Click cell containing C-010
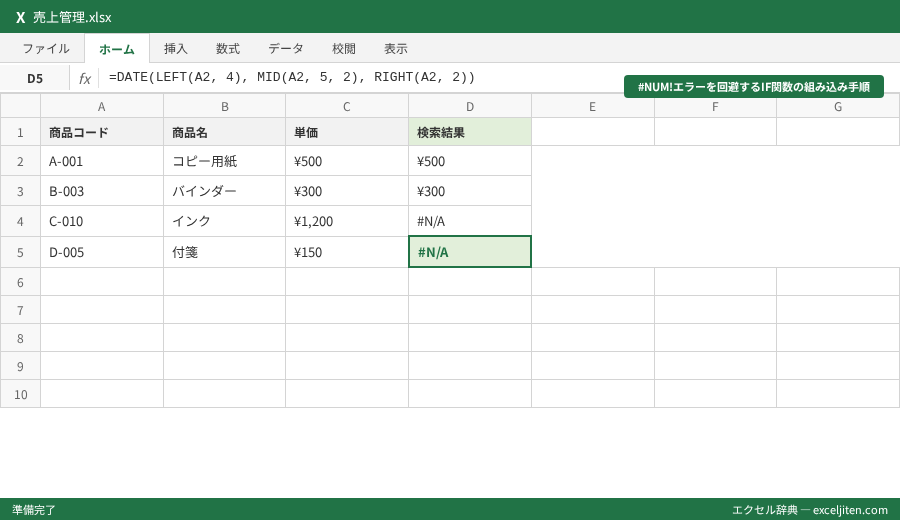This screenshot has height=520, width=900. 102,221
